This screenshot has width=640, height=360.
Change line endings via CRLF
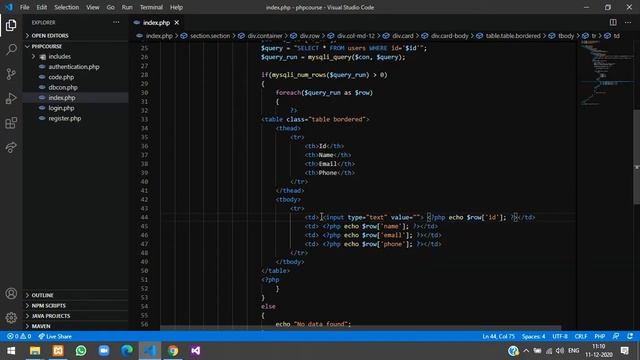[581, 336]
